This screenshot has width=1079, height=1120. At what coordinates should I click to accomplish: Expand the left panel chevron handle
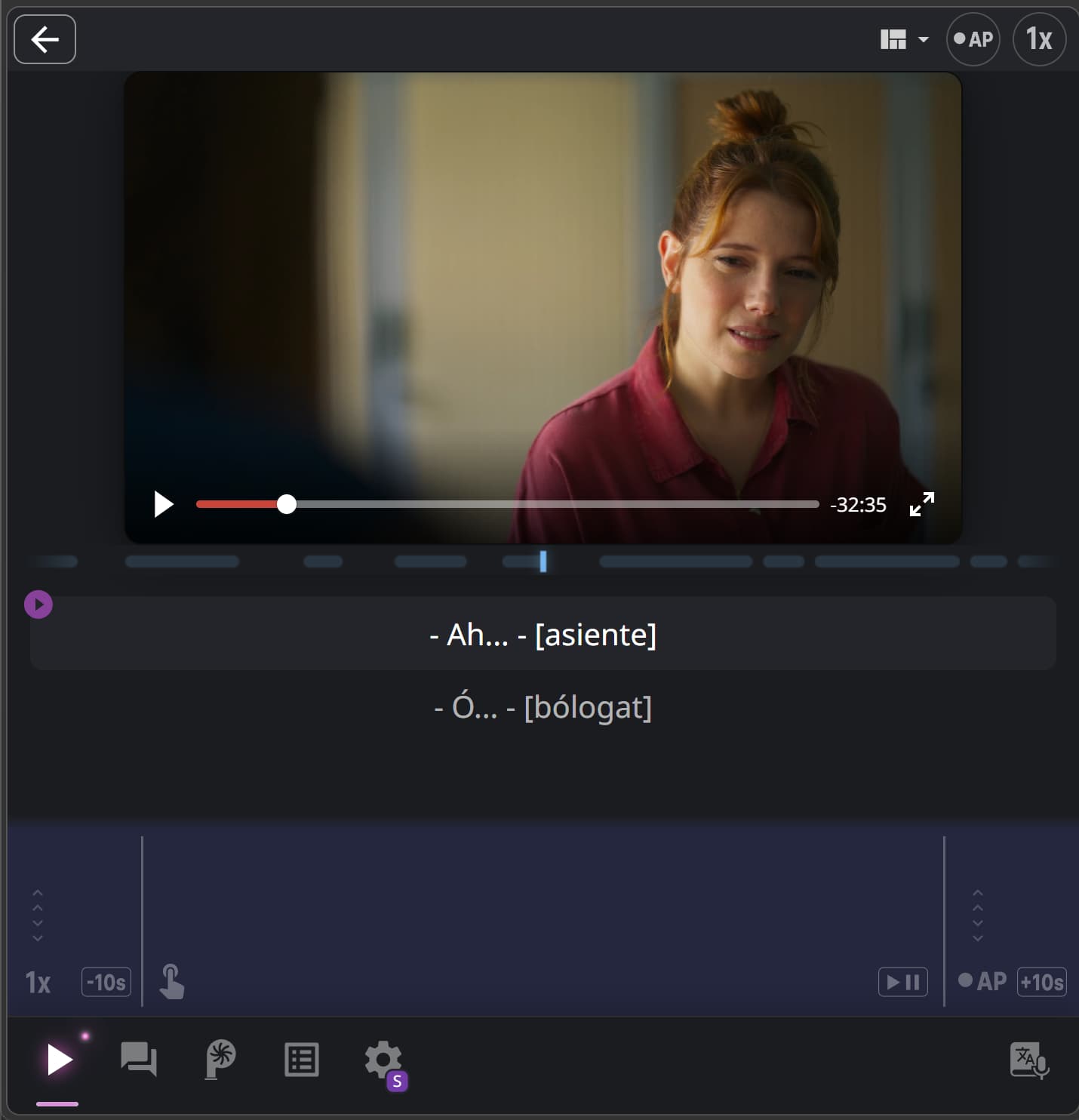[38, 915]
